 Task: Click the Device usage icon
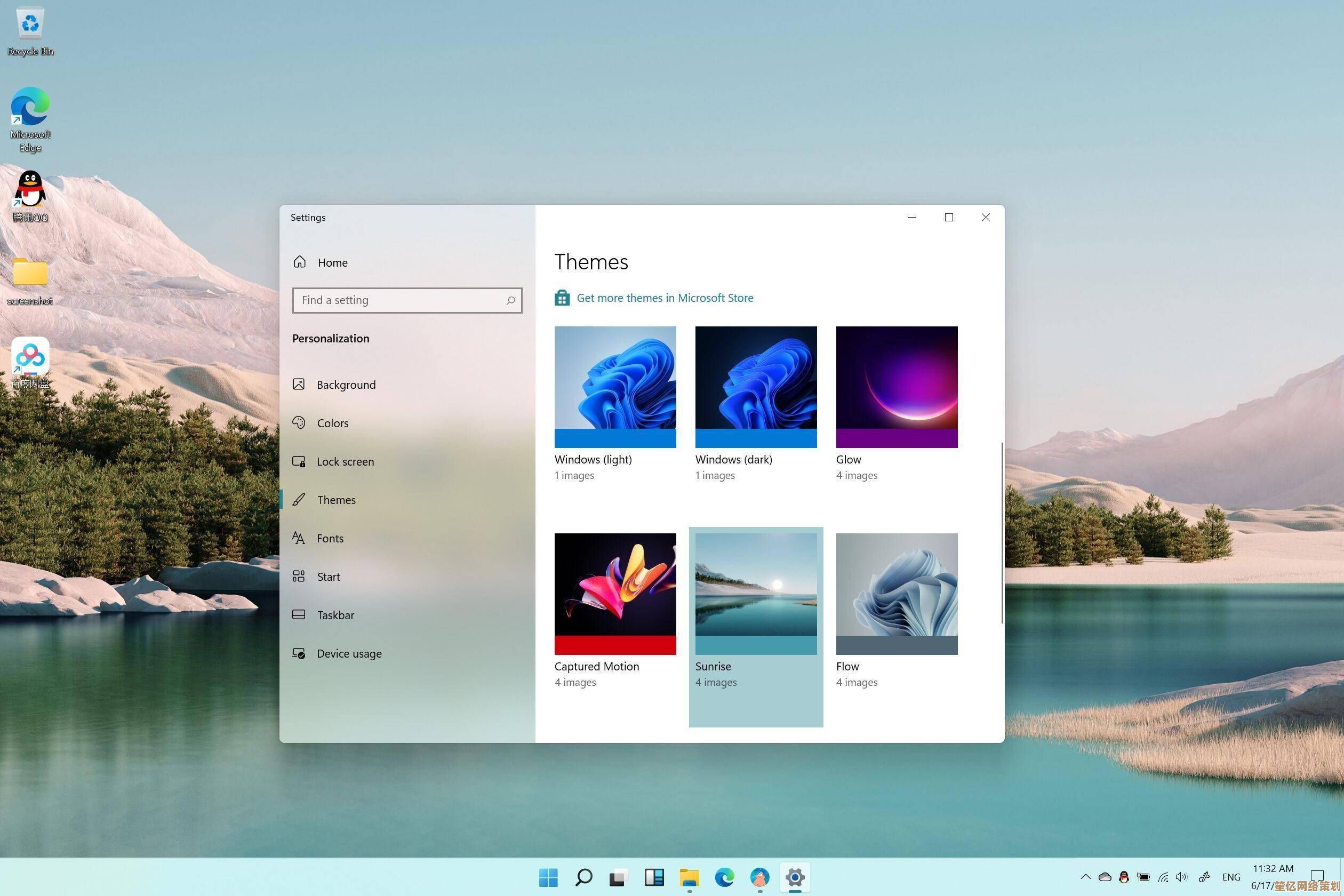click(x=299, y=653)
